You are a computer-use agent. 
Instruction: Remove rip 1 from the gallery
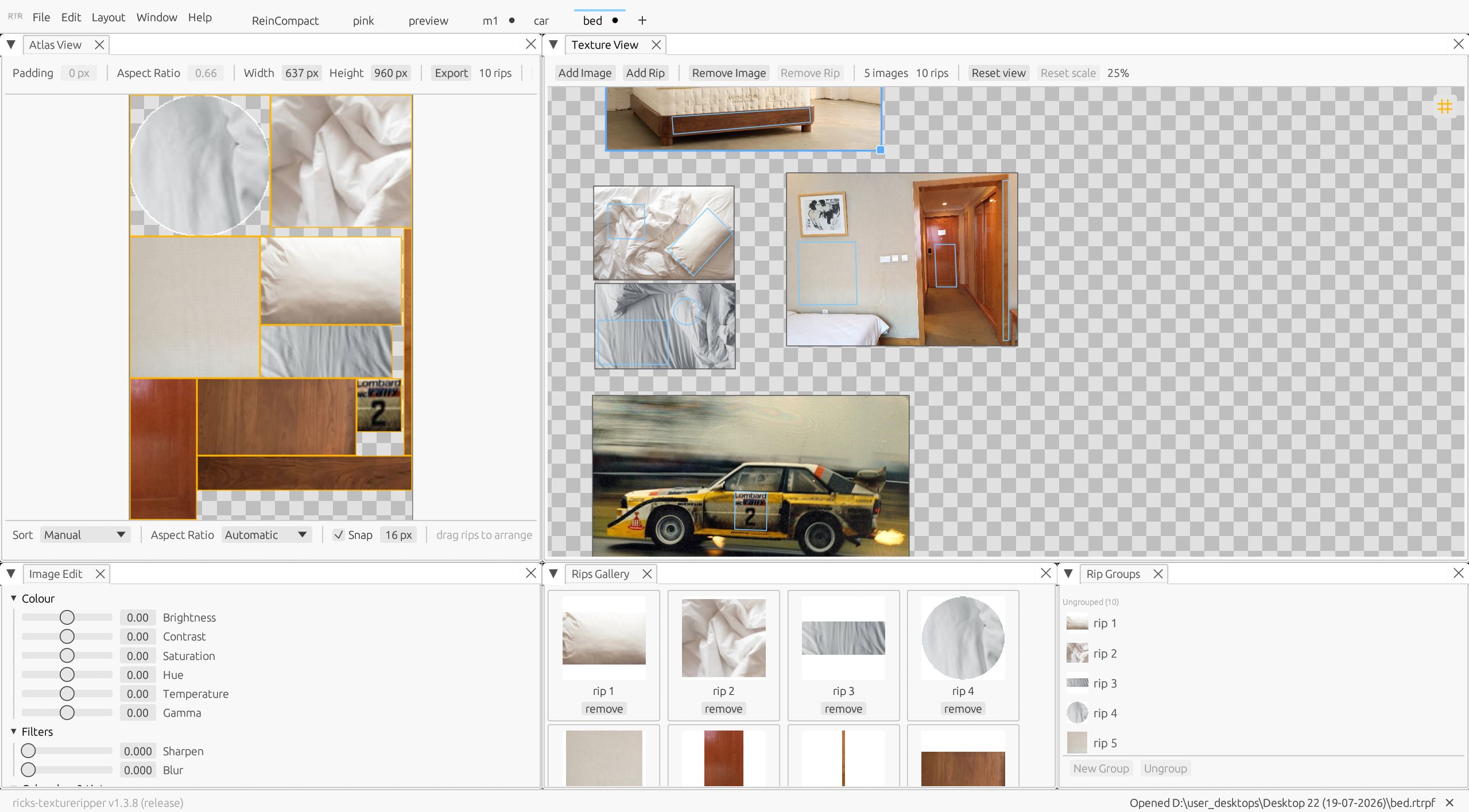604,709
